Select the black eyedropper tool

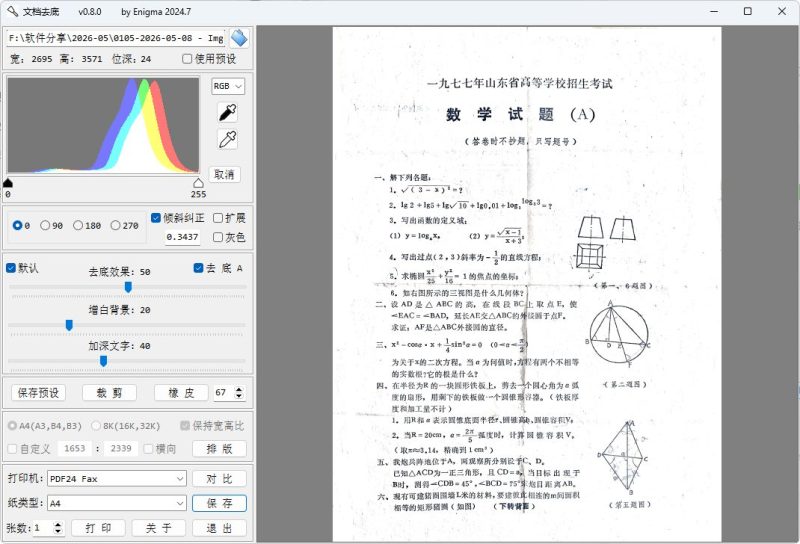click(228, 112)
